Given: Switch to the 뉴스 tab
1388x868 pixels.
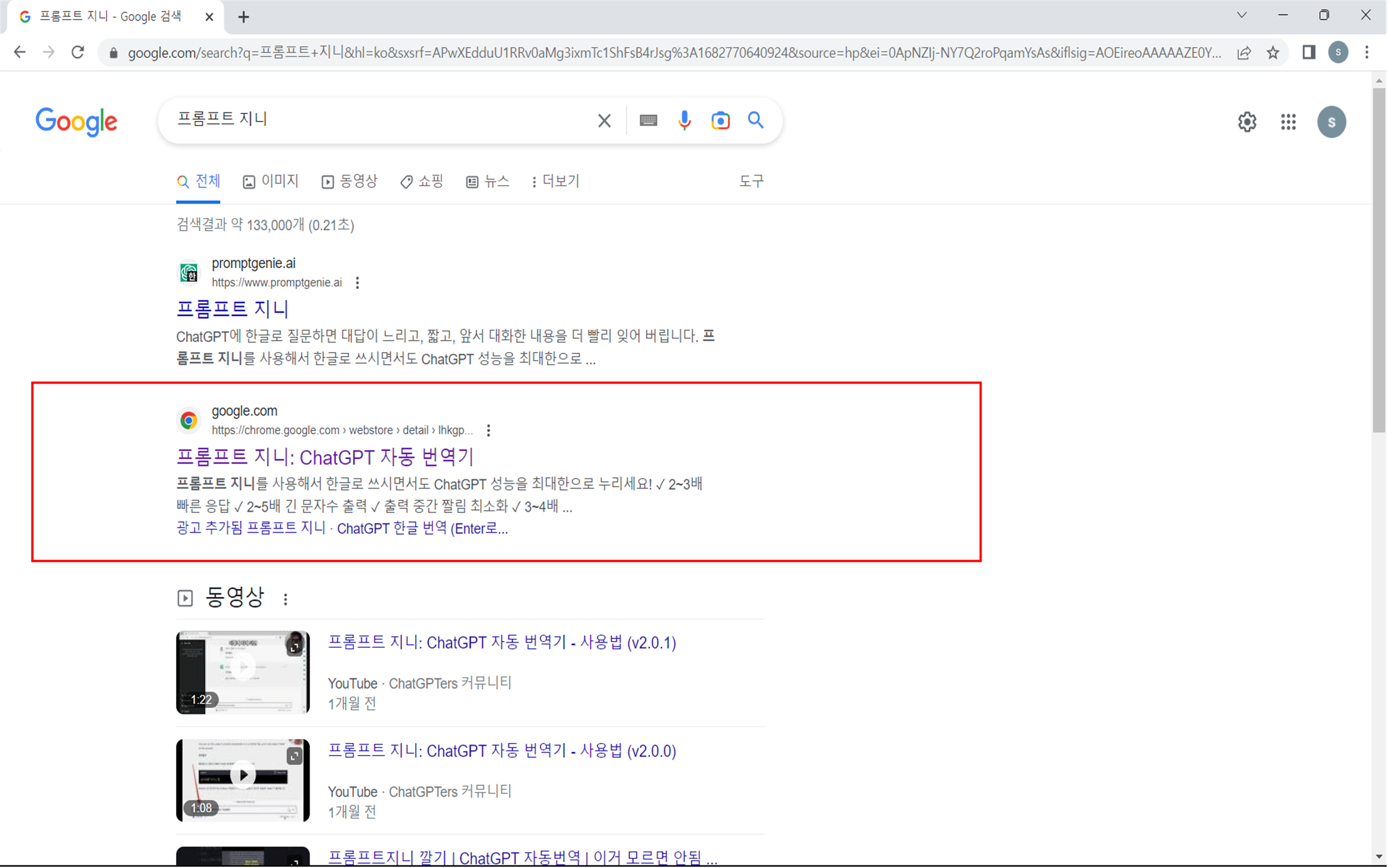Looking at the screenshot, I should 487,181.
